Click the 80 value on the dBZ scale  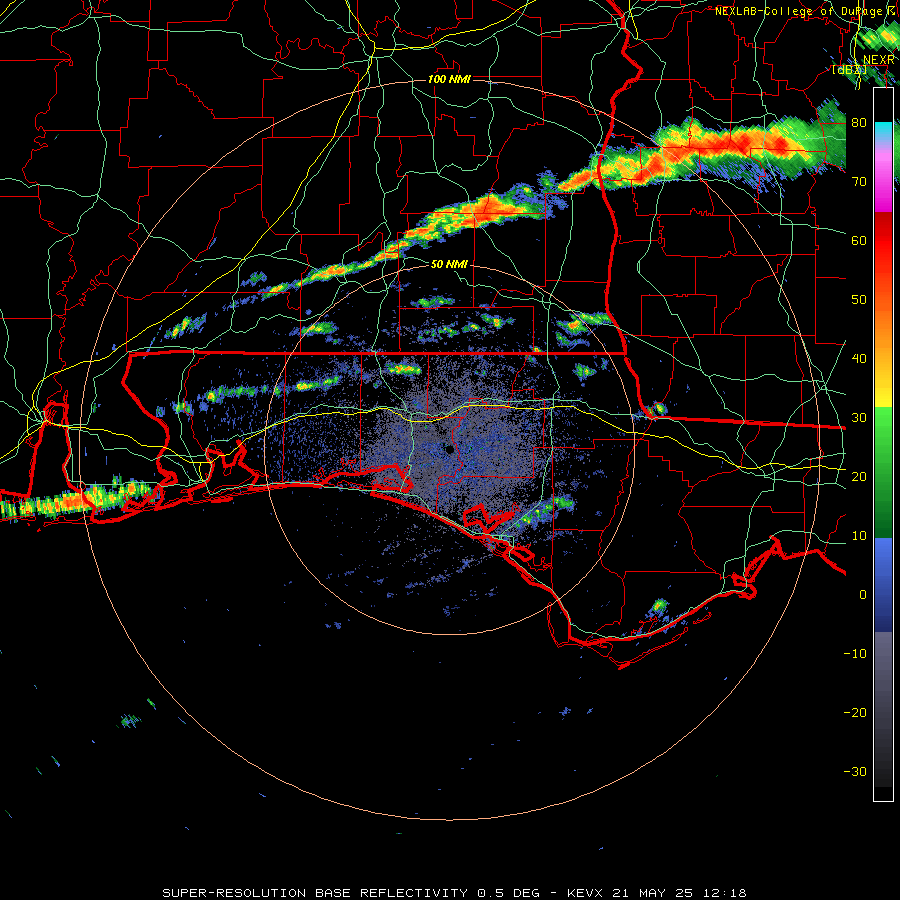coord(859,122)
